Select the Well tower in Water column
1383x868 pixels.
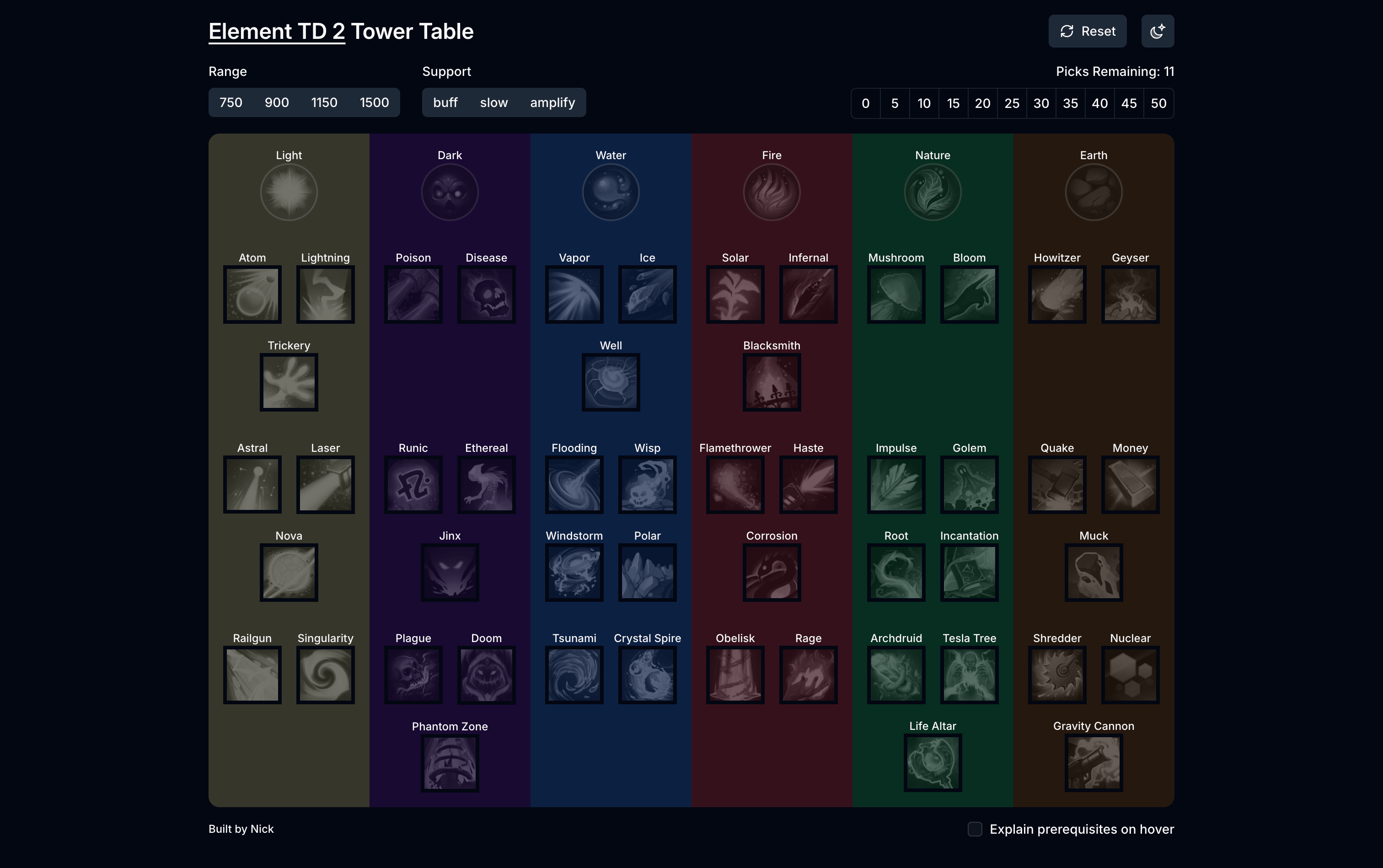pyautogui.click(x=610, y=382)
